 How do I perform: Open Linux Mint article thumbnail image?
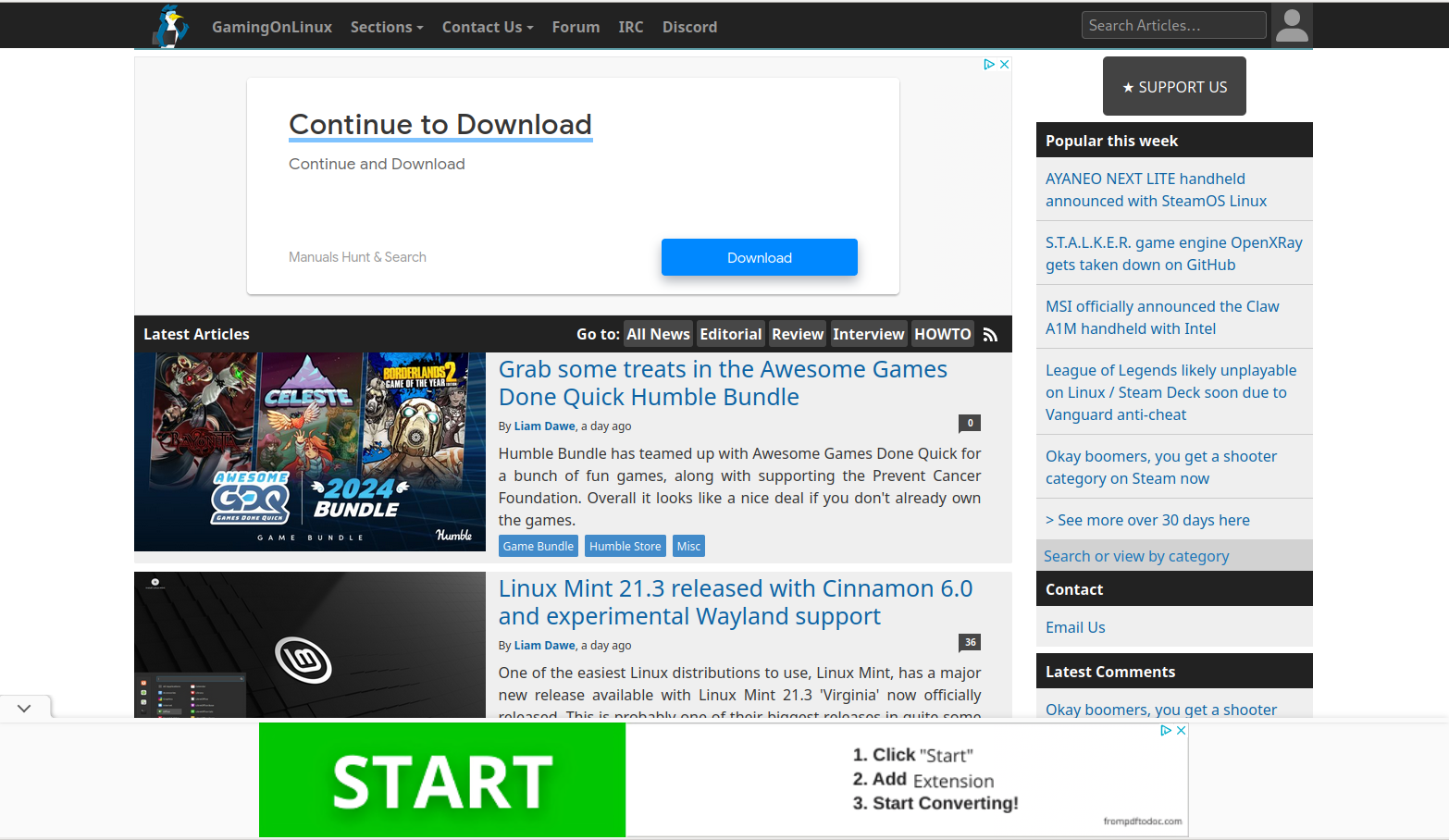(310, 645)
